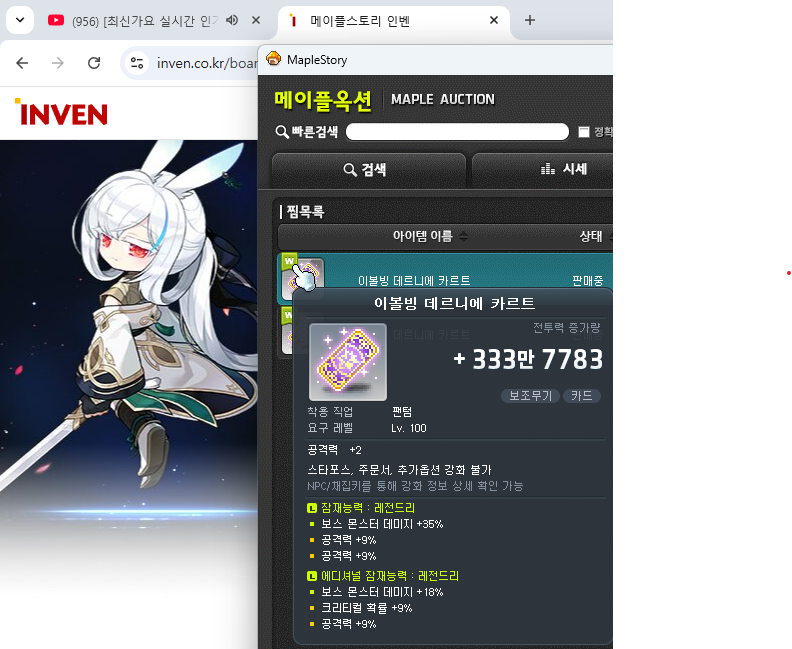Reload the Inven page

94,63
